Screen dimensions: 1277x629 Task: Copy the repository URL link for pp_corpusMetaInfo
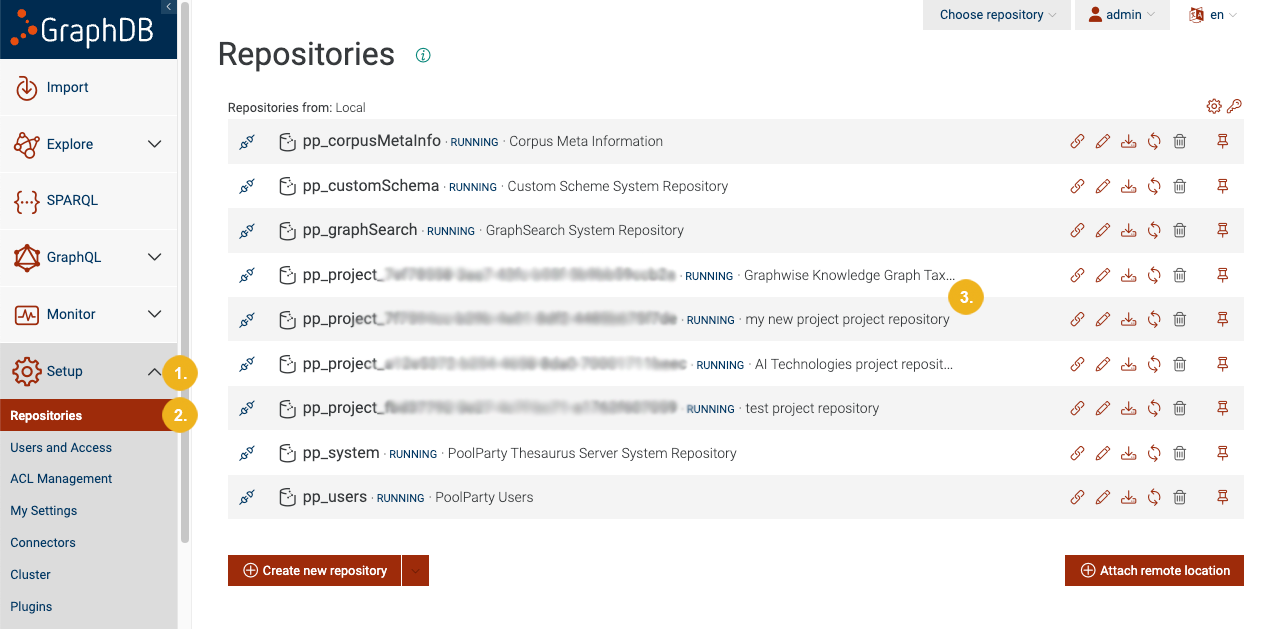tap(1077, 141)
